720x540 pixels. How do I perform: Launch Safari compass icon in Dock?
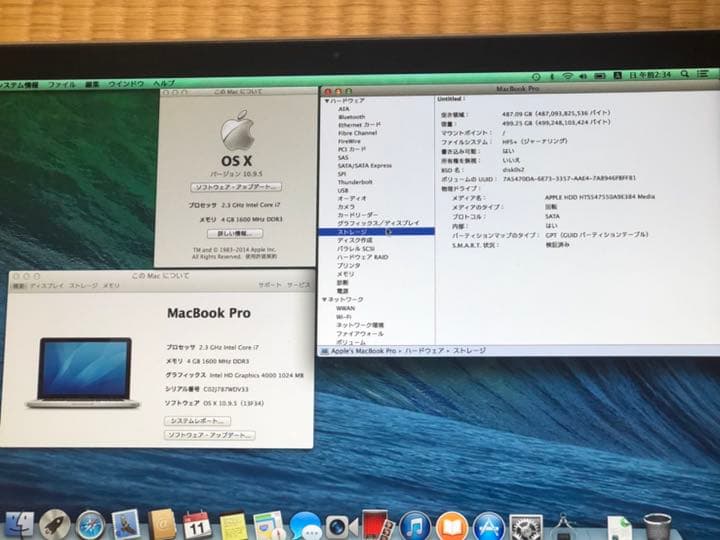(x=90, y=525)
